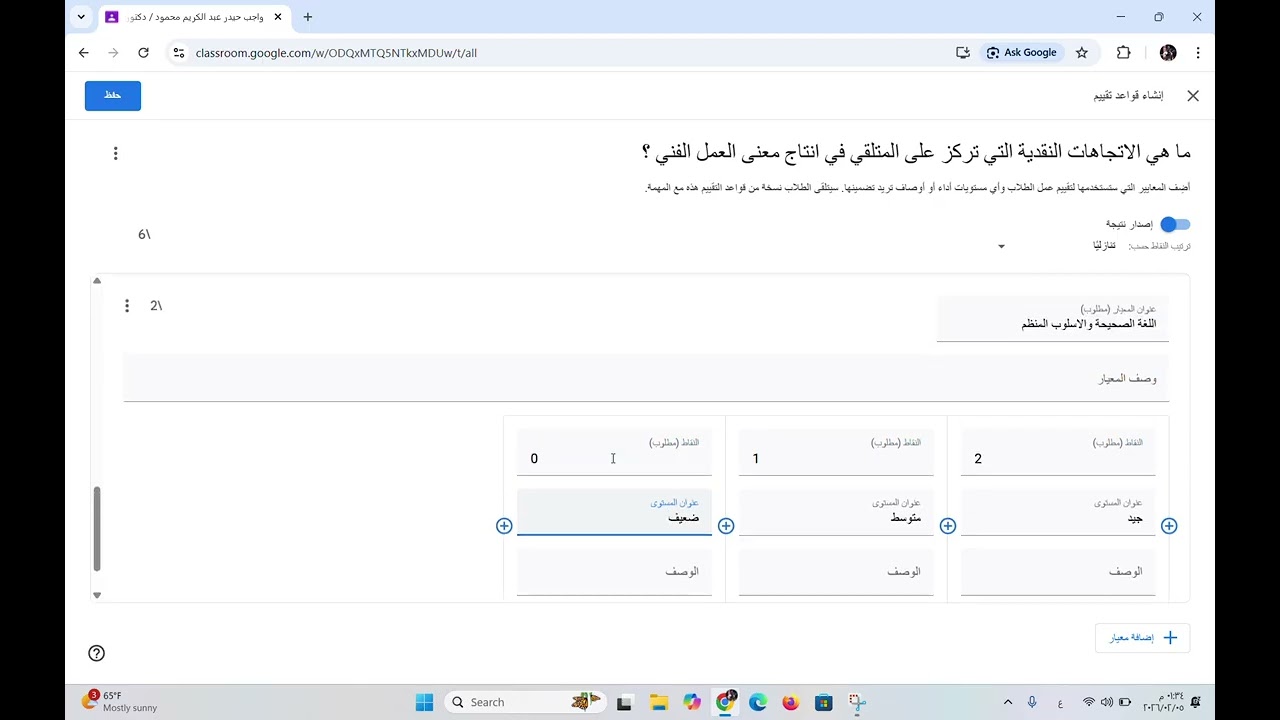Open the Chrome profile avatar

point(1168,53)
